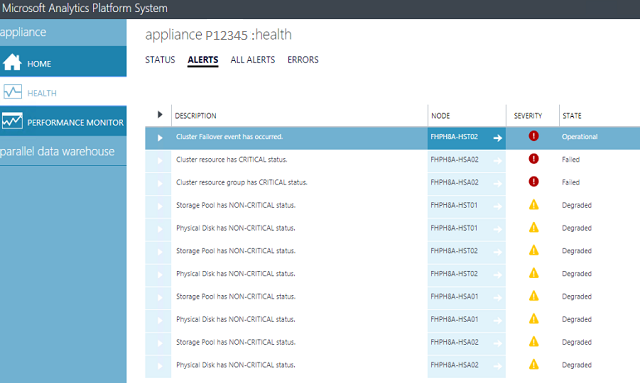This screenshot has height=383, width=640.
Task: Click the 'appliance P12345 :health' page title
Action: (218, 35)
